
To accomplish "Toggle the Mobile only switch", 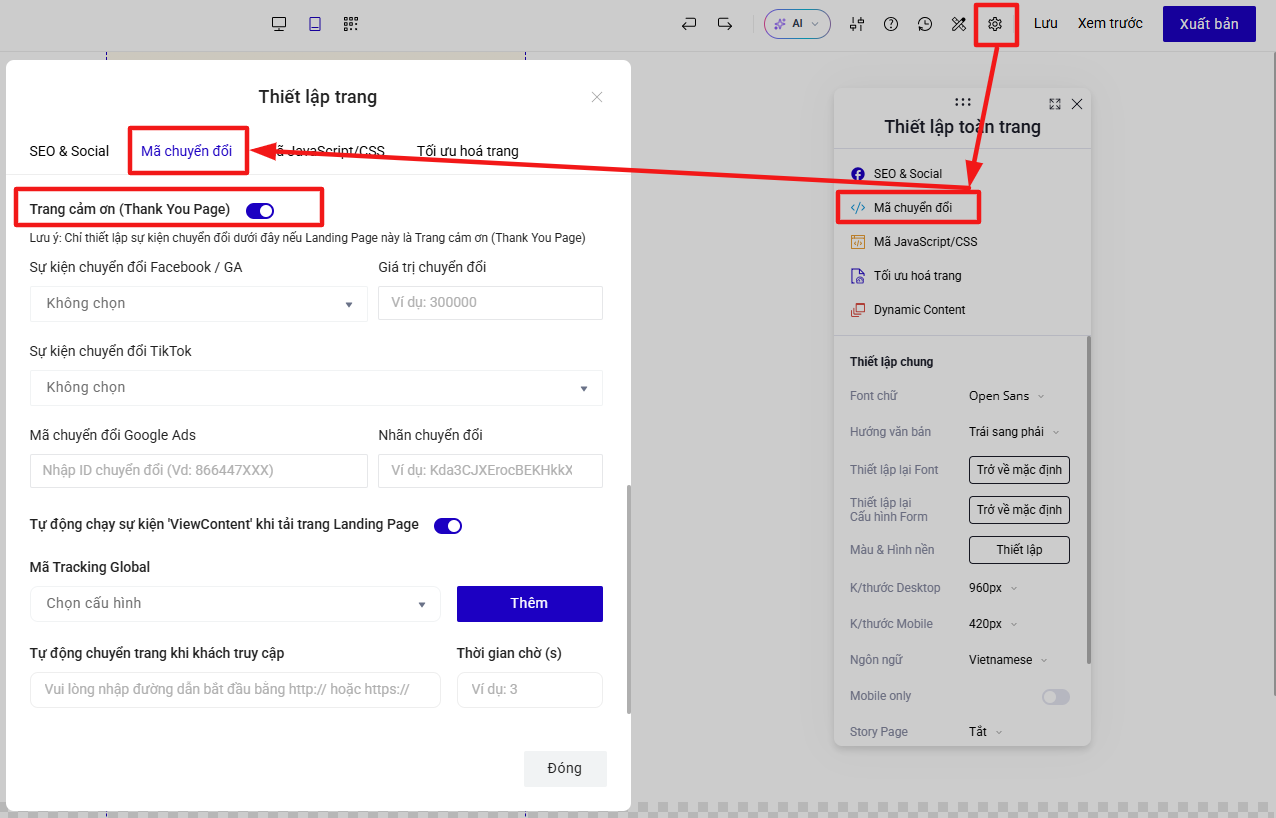I will click(1056, 697).
